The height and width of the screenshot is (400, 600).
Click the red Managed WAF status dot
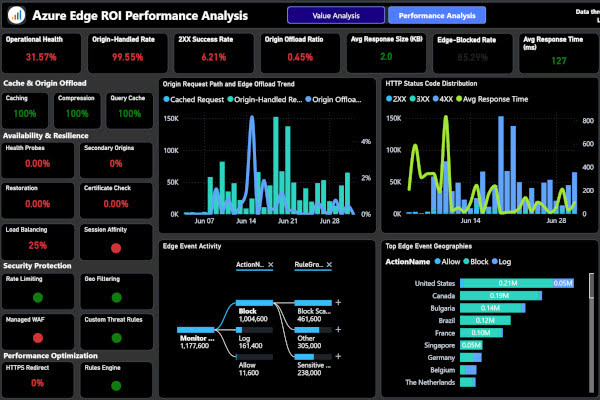tap(38, 338)
